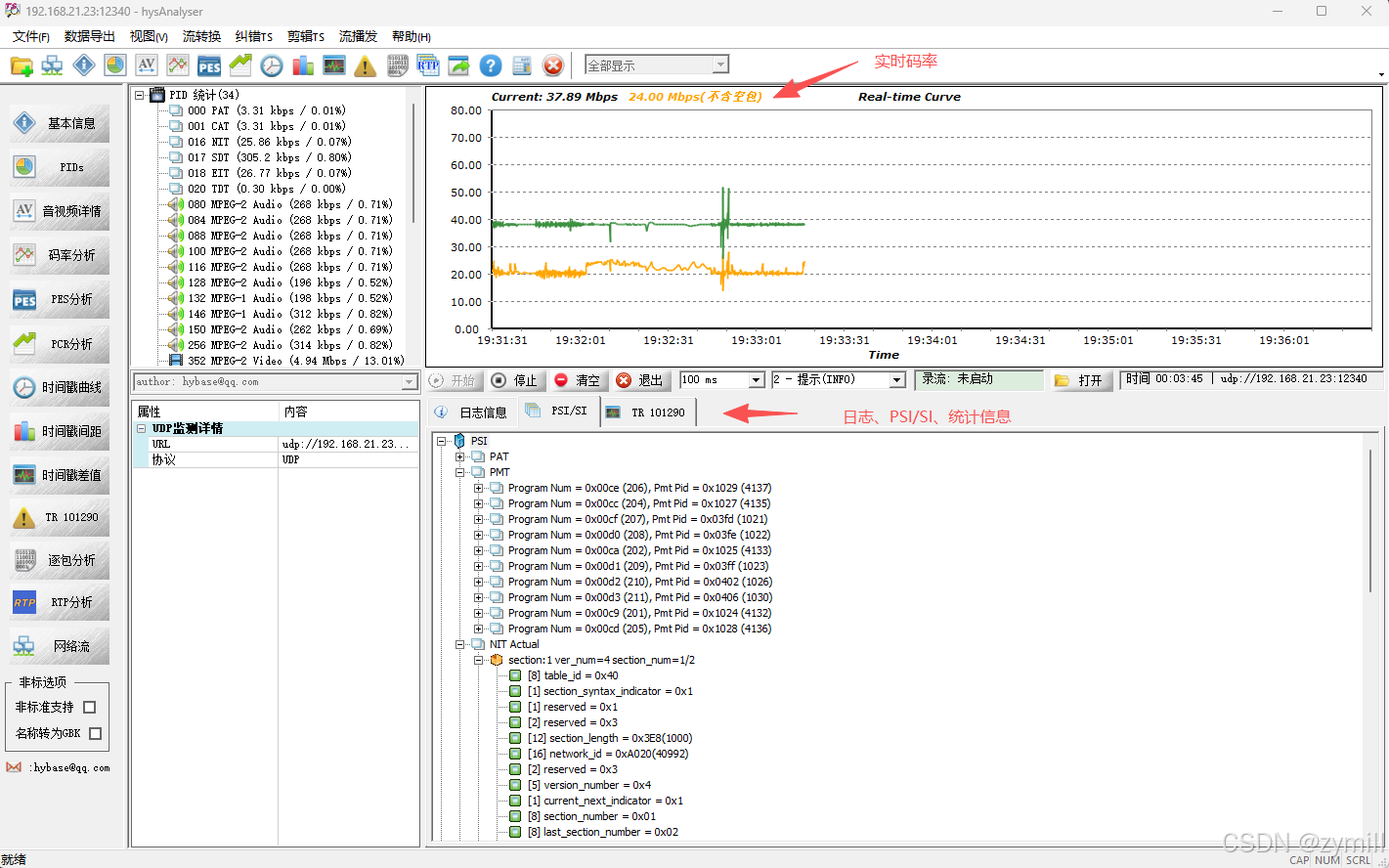Open 逐包分析 in the sidebar
The image size is (1389, 868).
click(60, 560)
